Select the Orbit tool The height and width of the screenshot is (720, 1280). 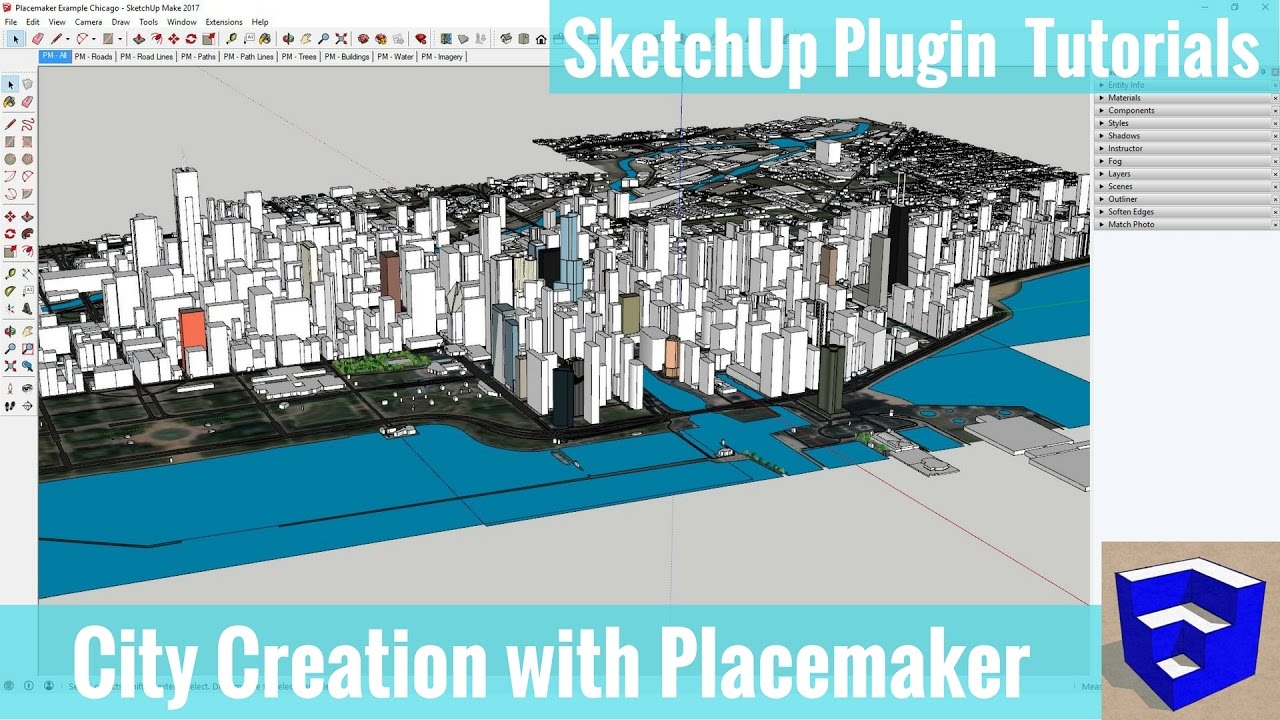[x=12, y=331]
